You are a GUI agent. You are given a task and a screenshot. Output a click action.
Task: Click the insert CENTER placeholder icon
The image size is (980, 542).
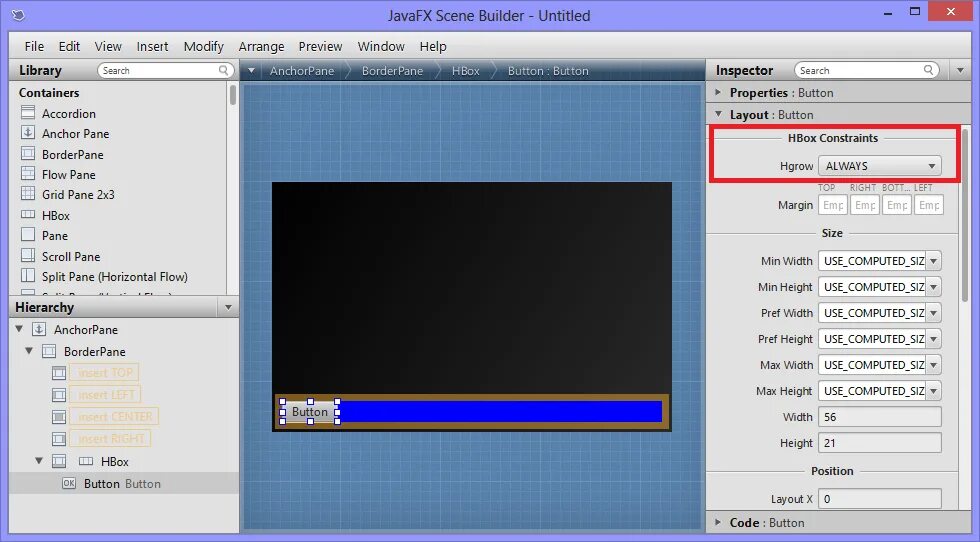59,417
